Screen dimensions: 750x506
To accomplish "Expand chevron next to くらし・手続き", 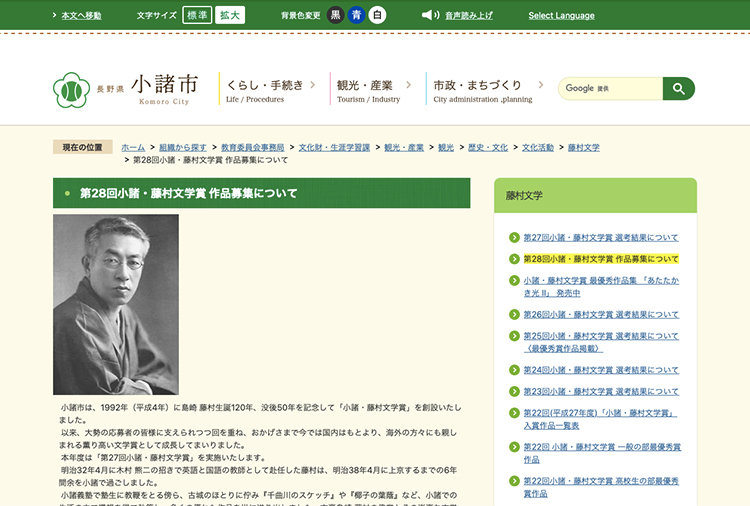I will coord(313,85).
